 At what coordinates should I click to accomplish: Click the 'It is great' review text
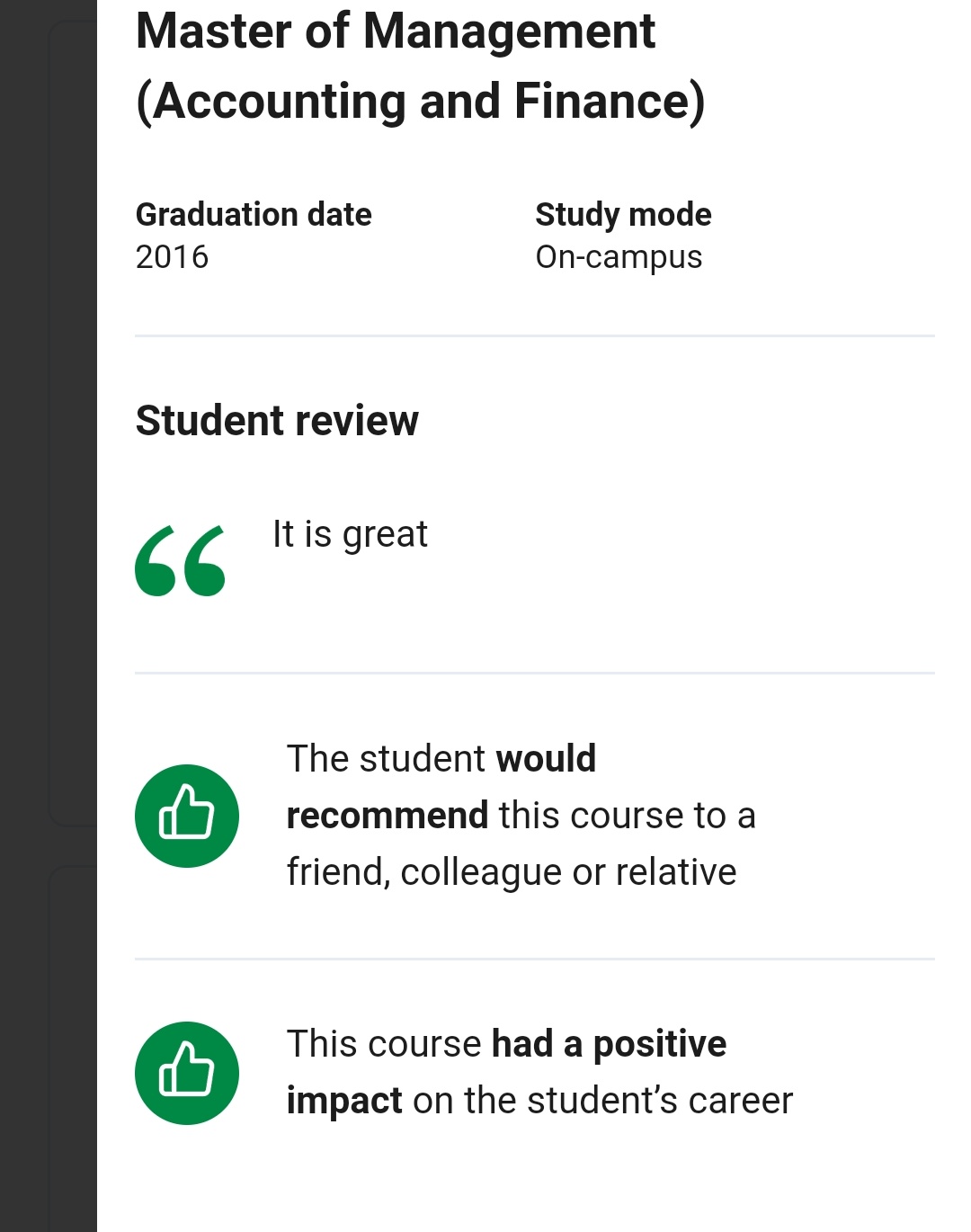[x=350, y=534]
